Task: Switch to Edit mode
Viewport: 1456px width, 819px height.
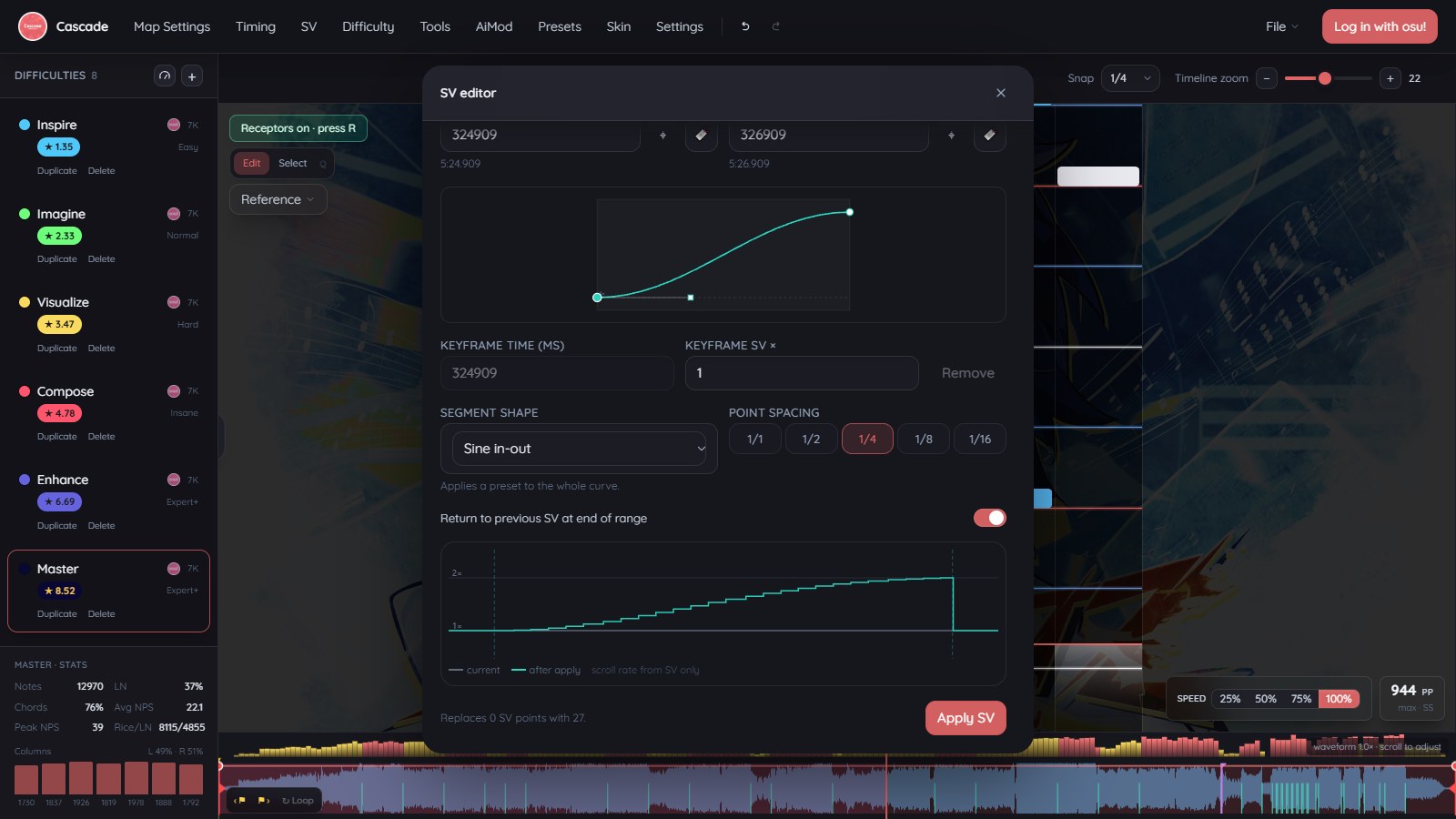Action: tap(252, 163)
